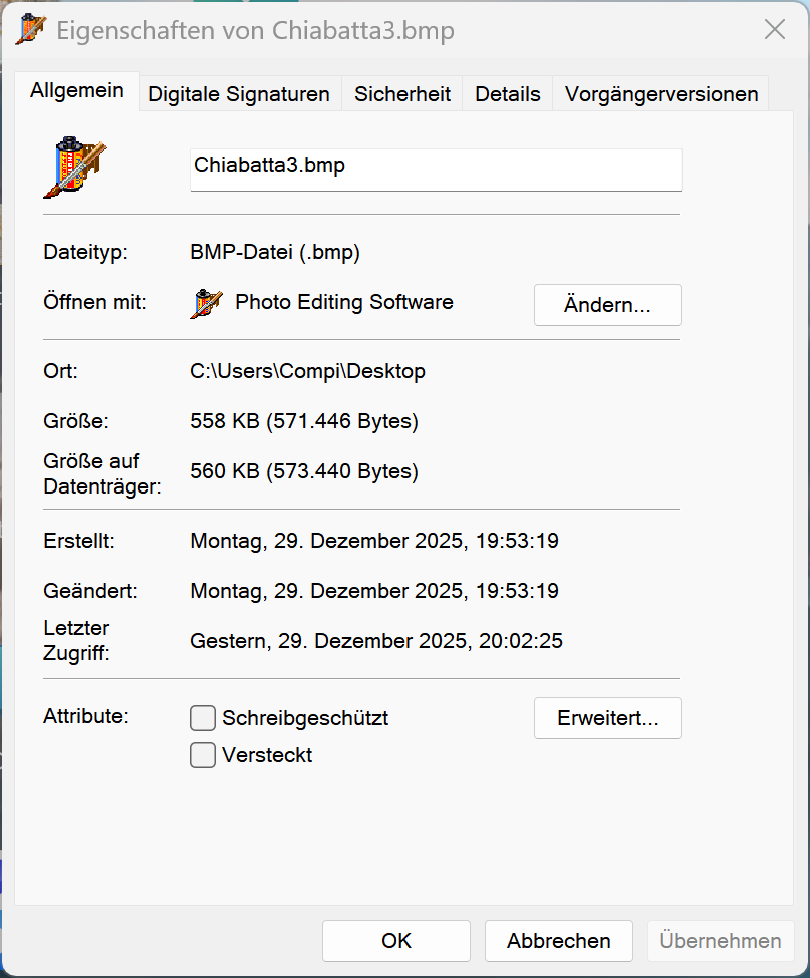810x978 pixels.
Task: Click the file name text field
Action: pyautogui.click(x=436, y=169)
